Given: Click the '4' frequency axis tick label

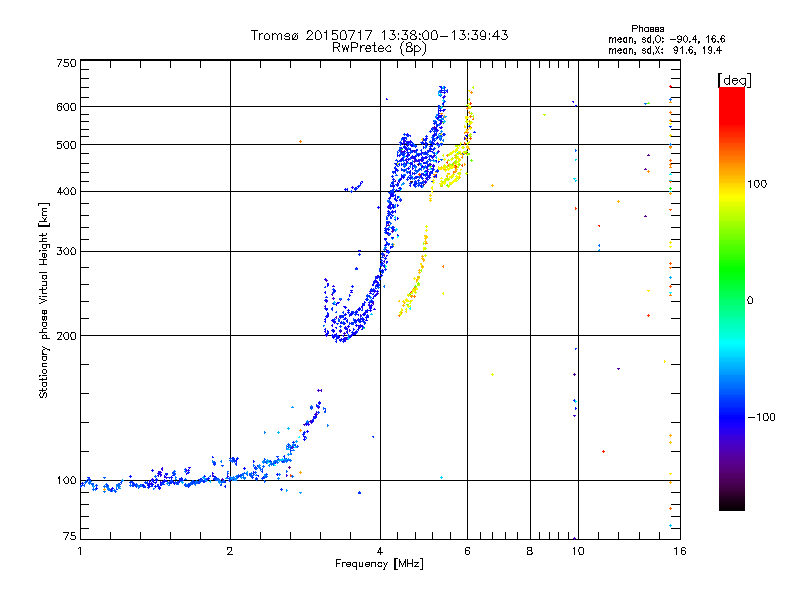Looking at the screenshot, I should (380, 551).
